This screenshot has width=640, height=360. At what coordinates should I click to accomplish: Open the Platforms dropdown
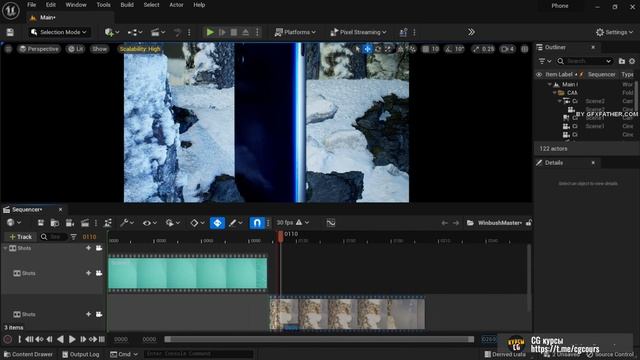tap(295, 32)
